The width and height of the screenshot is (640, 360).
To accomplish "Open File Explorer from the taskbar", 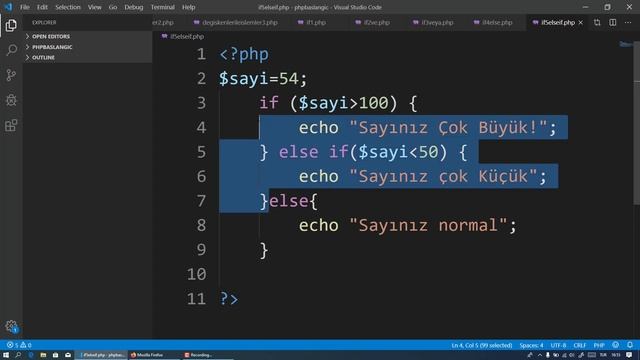I will coord(43,355).
